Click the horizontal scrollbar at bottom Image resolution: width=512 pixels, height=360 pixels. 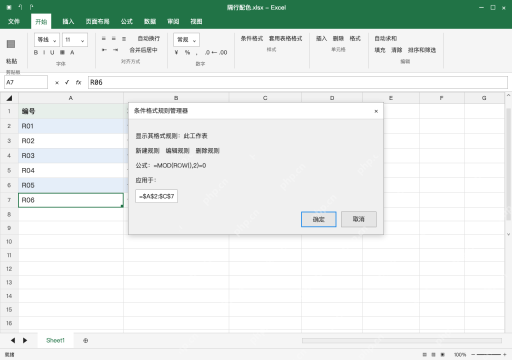click(402, 340)
